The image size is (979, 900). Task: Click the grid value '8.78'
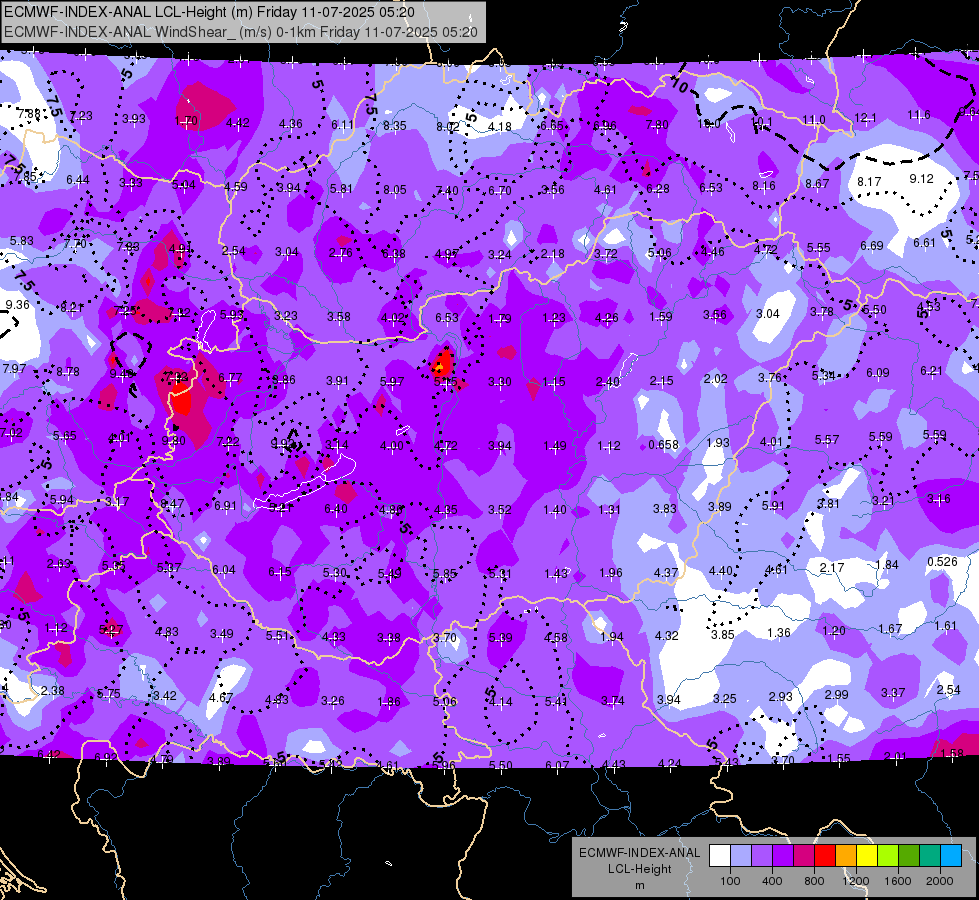pyautogui.click(x=67, y=372)
